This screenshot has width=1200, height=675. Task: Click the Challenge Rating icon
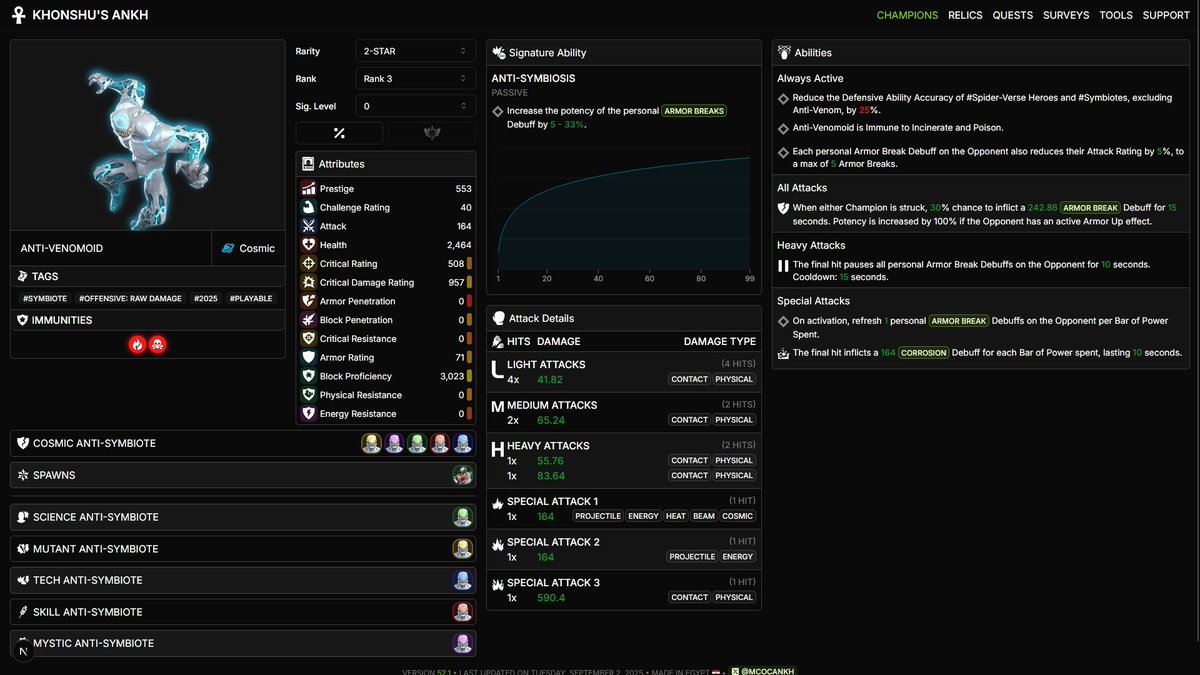[x=309, y=207]
